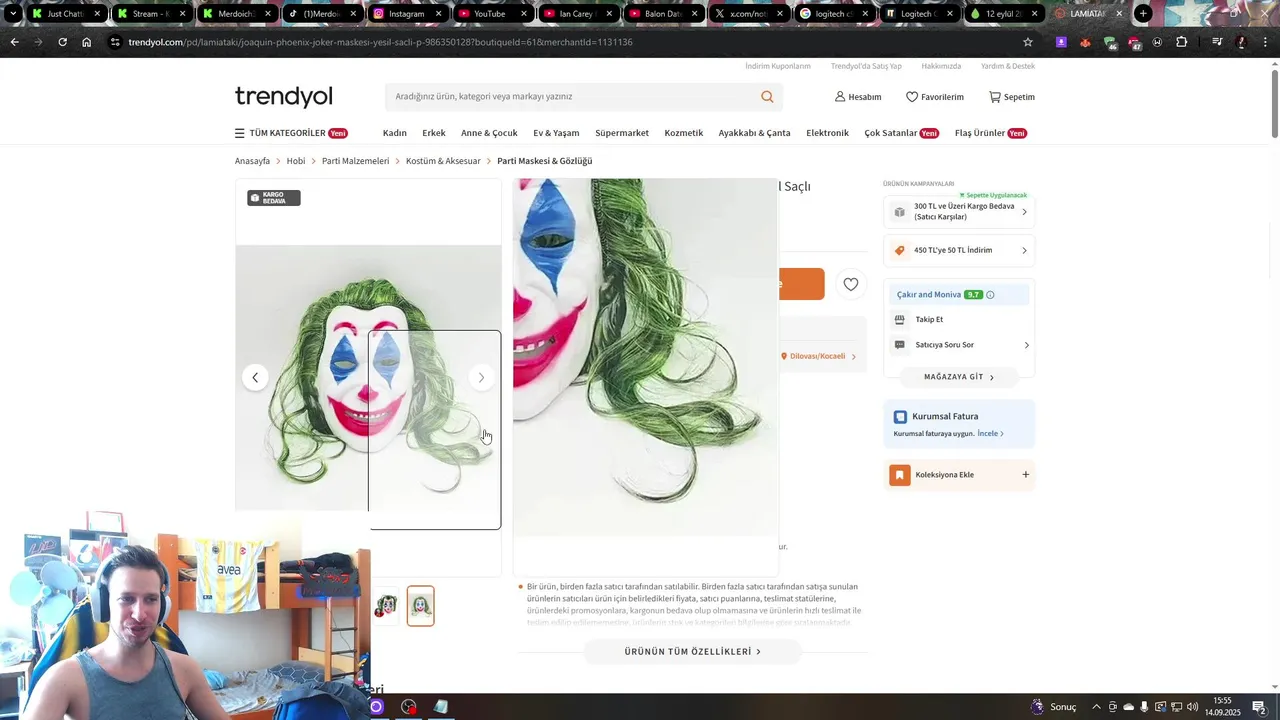Click browser back arrow
This screenshot has height=720, width=1280.
coord(14,42)
